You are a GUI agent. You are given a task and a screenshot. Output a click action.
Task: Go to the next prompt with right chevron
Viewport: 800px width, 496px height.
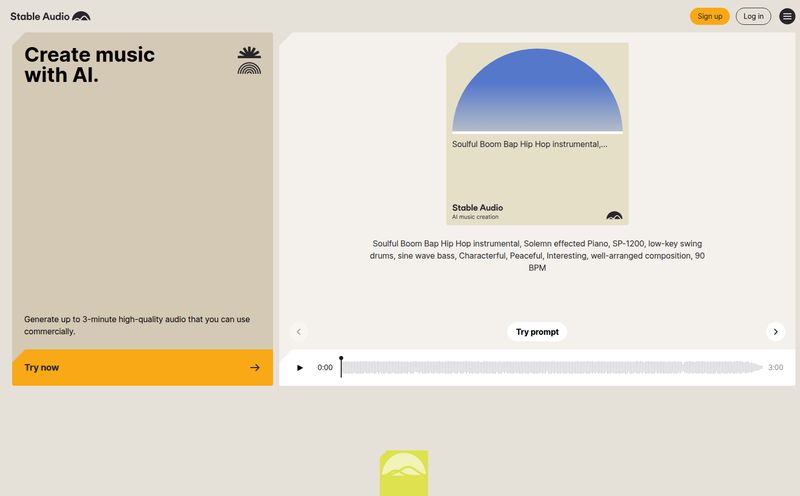point(775,332)
